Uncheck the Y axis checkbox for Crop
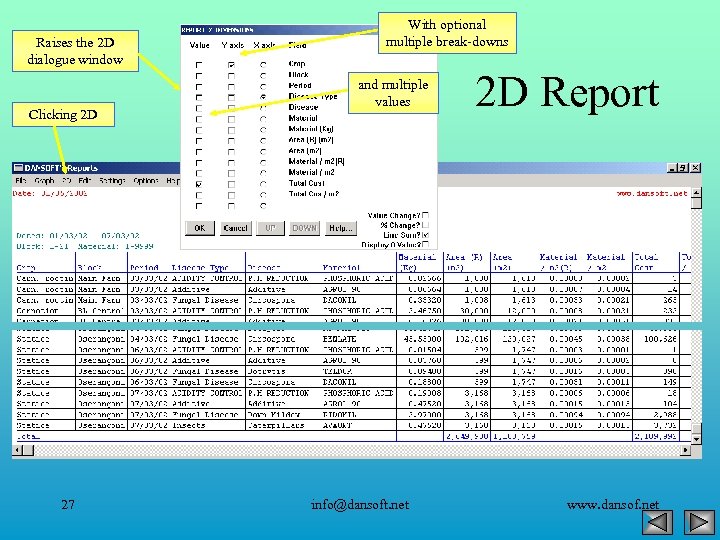This screenshot has width=720, height=540. pos(231,65)
